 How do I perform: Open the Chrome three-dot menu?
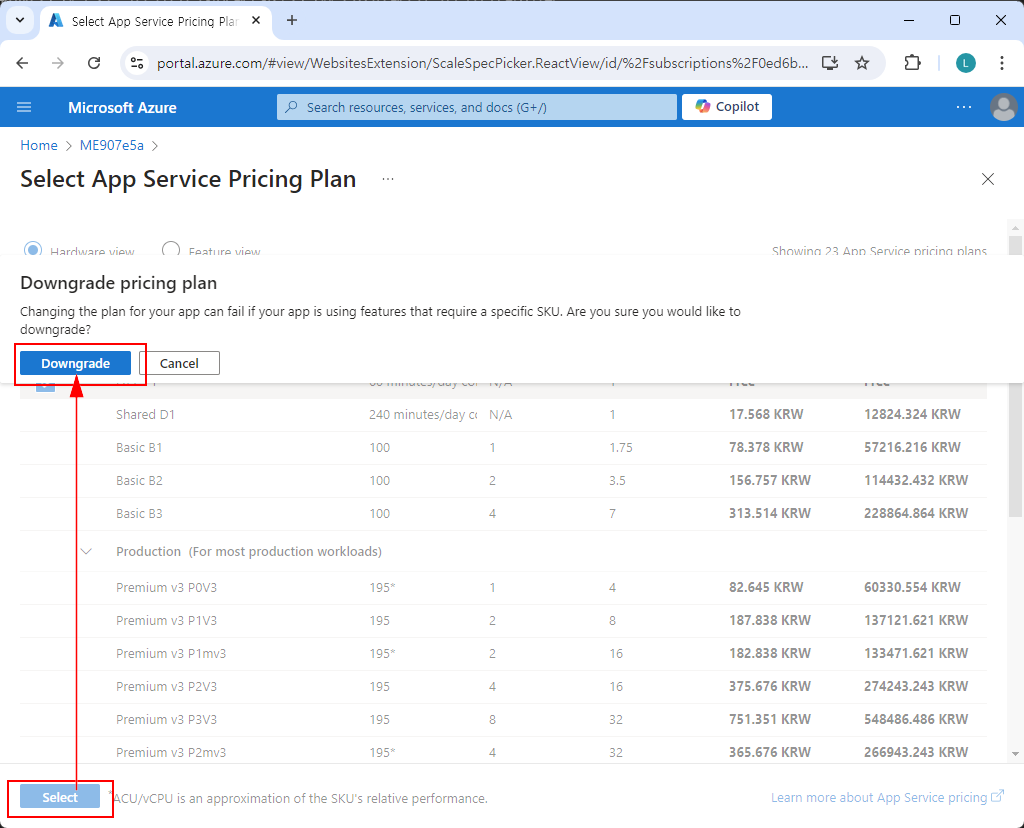pos(1002,63)
